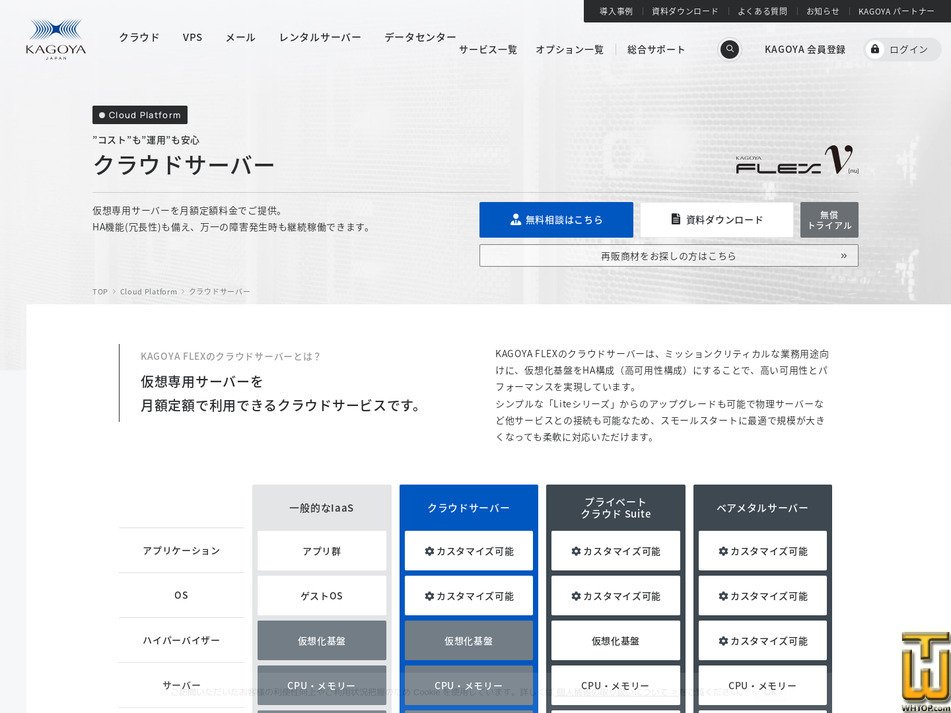The image size is (951, 713).
Task: Select the 一般的なIaaS column header
Action: pos(321,507)
